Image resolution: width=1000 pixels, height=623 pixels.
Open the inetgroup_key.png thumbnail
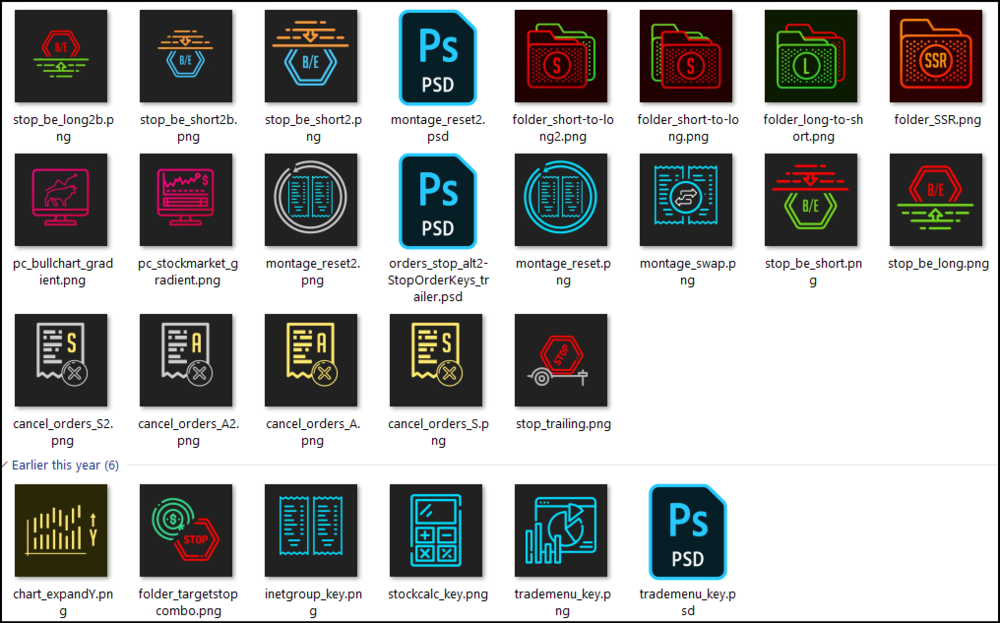(x=312, y=531)
